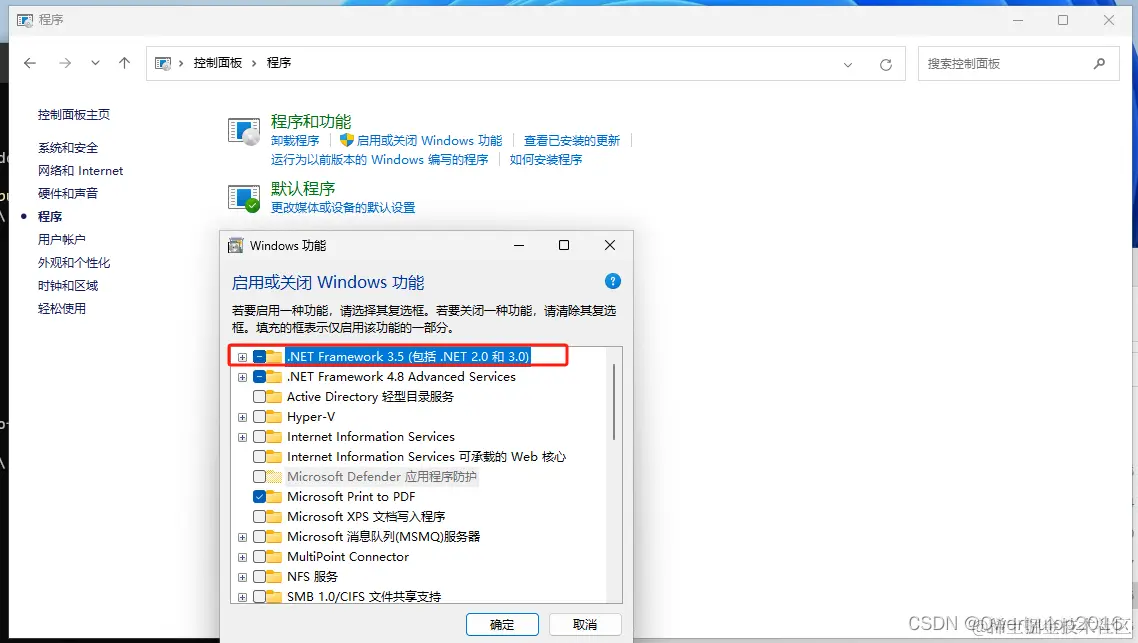Screen dimensions: 1138x643
Task: Expand the .NET Framework 3.5 tree node
Action: point(241,357)
